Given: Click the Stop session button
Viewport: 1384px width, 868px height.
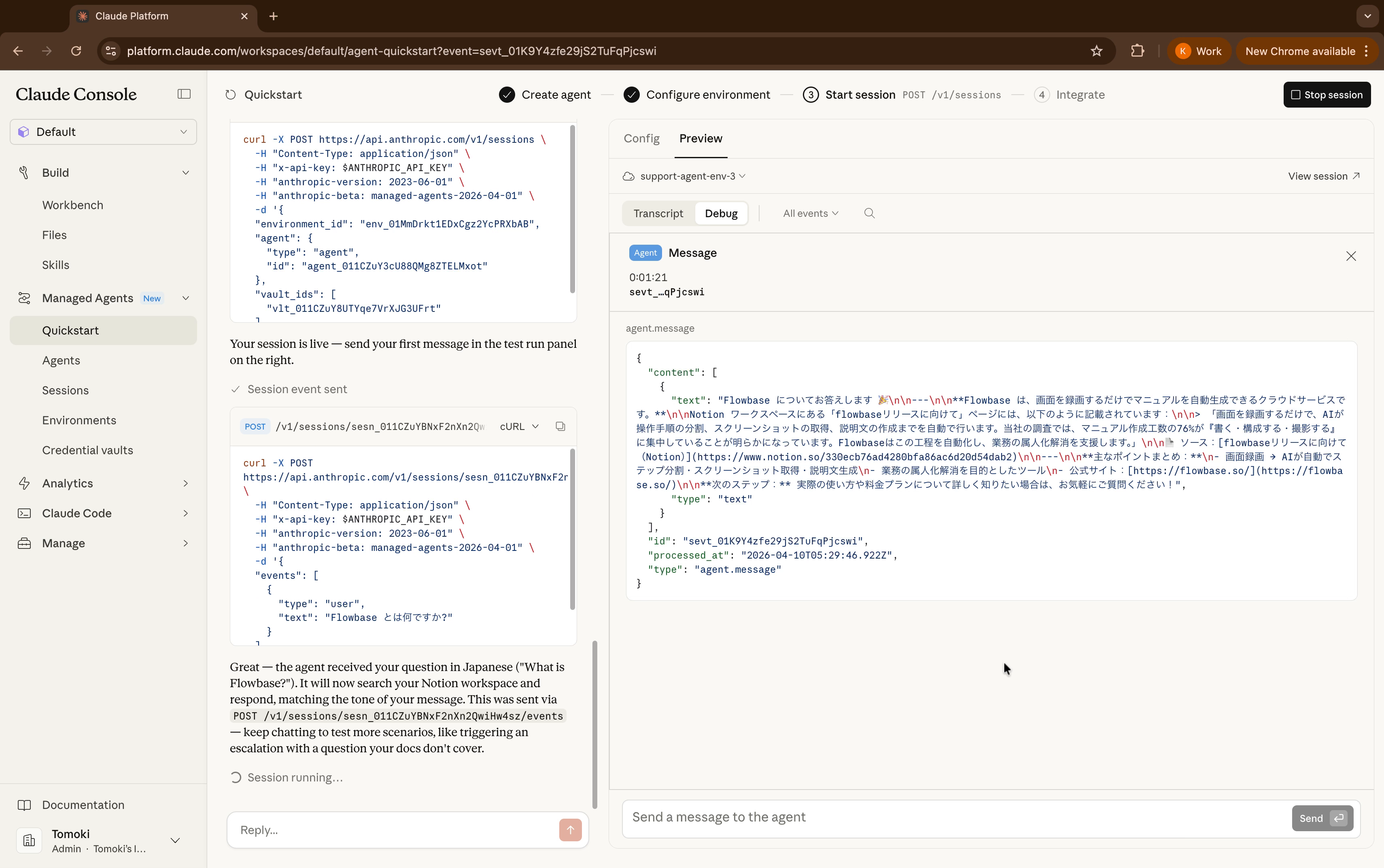Looking at the screenshot, I should click(x=1327, y=95).
